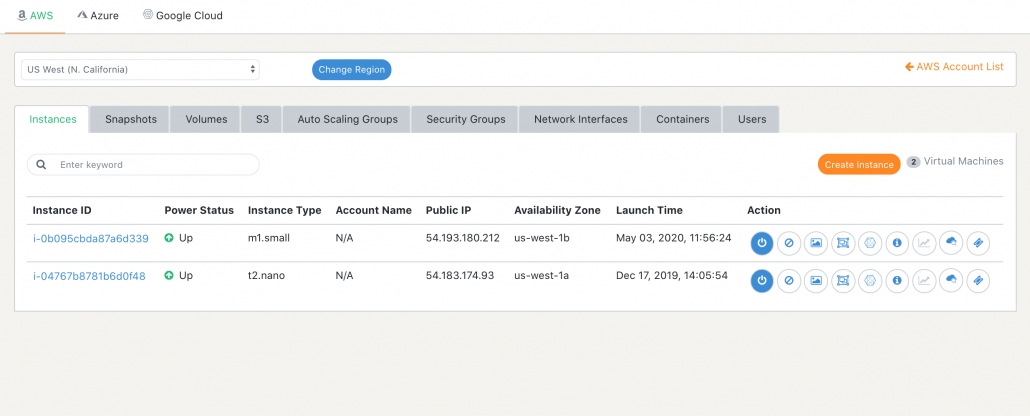Click the us-west-1a availability zone cell
This screenshot has width=1030, height=416.
542,275
